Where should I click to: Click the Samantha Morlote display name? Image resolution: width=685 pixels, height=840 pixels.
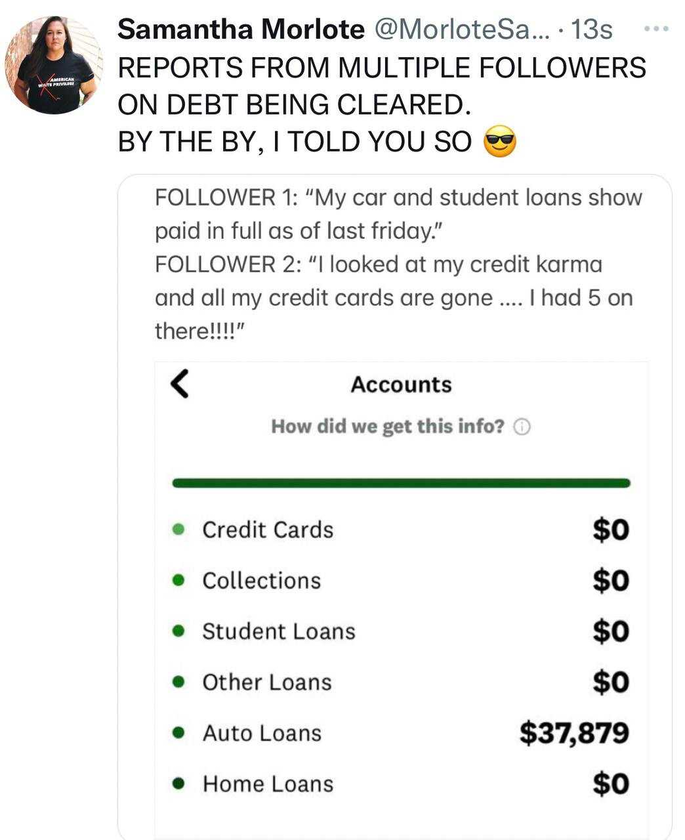240,29
